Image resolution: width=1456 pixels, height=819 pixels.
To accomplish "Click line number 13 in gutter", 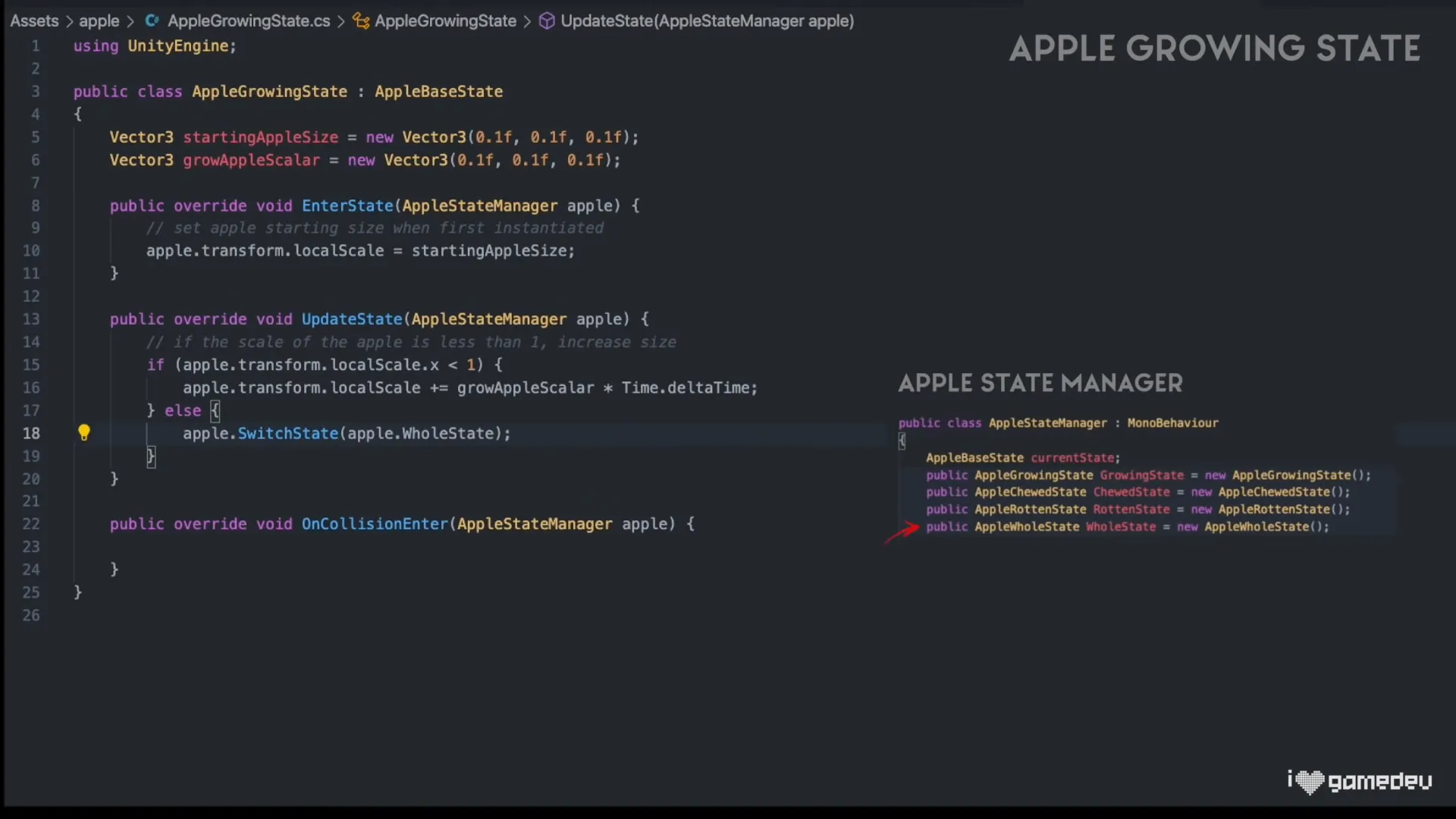I will tap(31, 319).
